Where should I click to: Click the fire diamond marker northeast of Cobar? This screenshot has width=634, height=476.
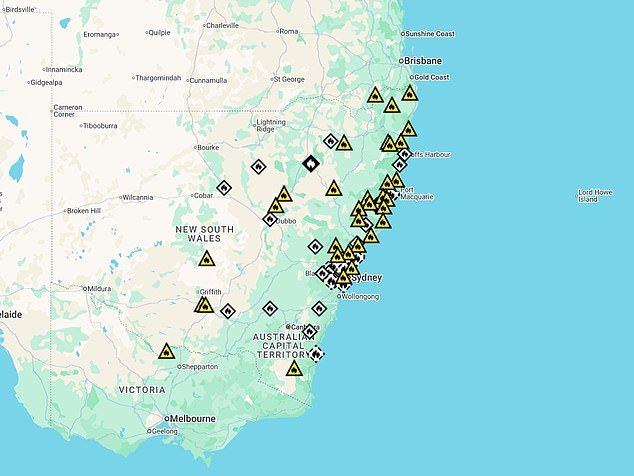[258, 167]
